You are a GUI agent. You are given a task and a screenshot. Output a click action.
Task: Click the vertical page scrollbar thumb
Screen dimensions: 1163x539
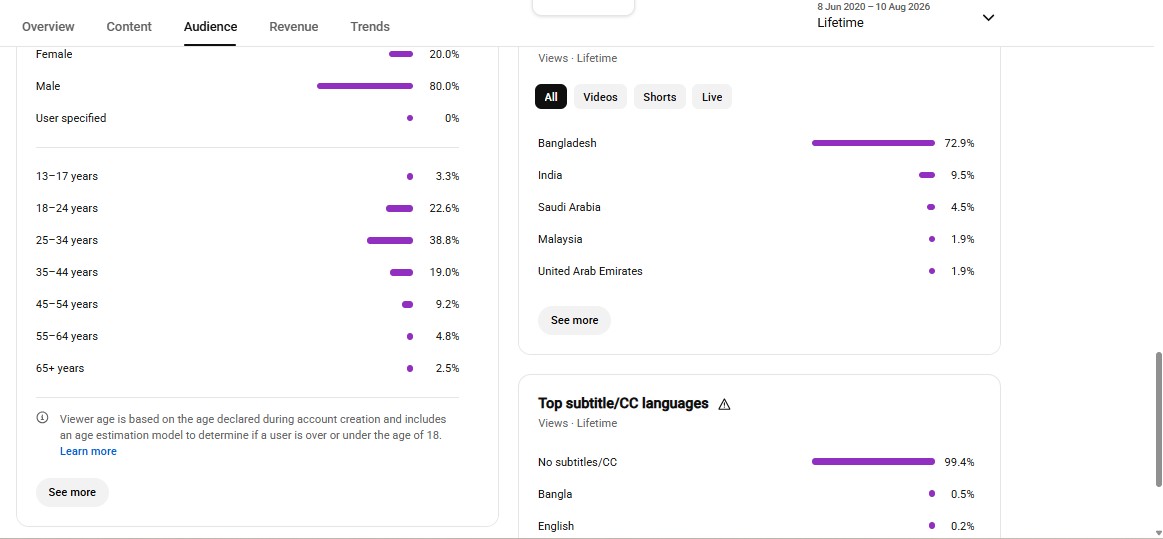coord(1158,420)
